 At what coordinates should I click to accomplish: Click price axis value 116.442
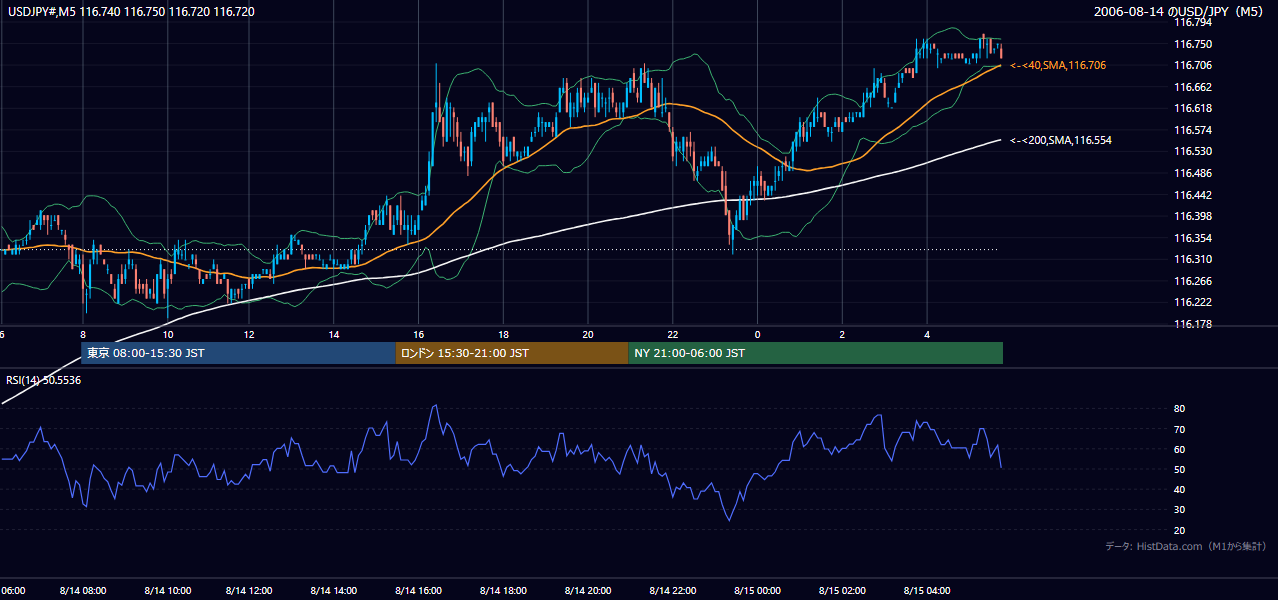pos(1192,195)
